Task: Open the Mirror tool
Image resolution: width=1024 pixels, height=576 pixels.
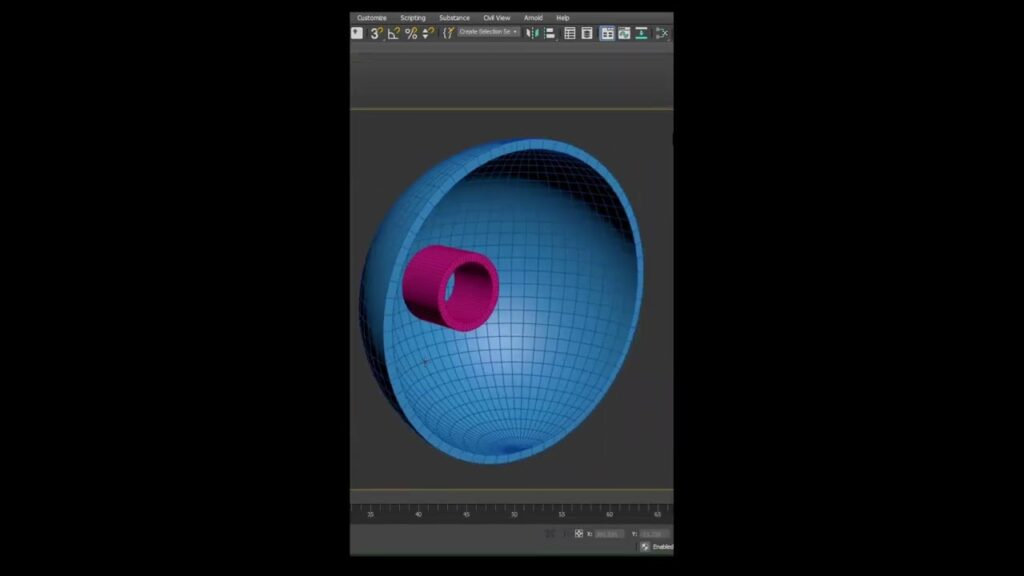Action: click(530, 33)
